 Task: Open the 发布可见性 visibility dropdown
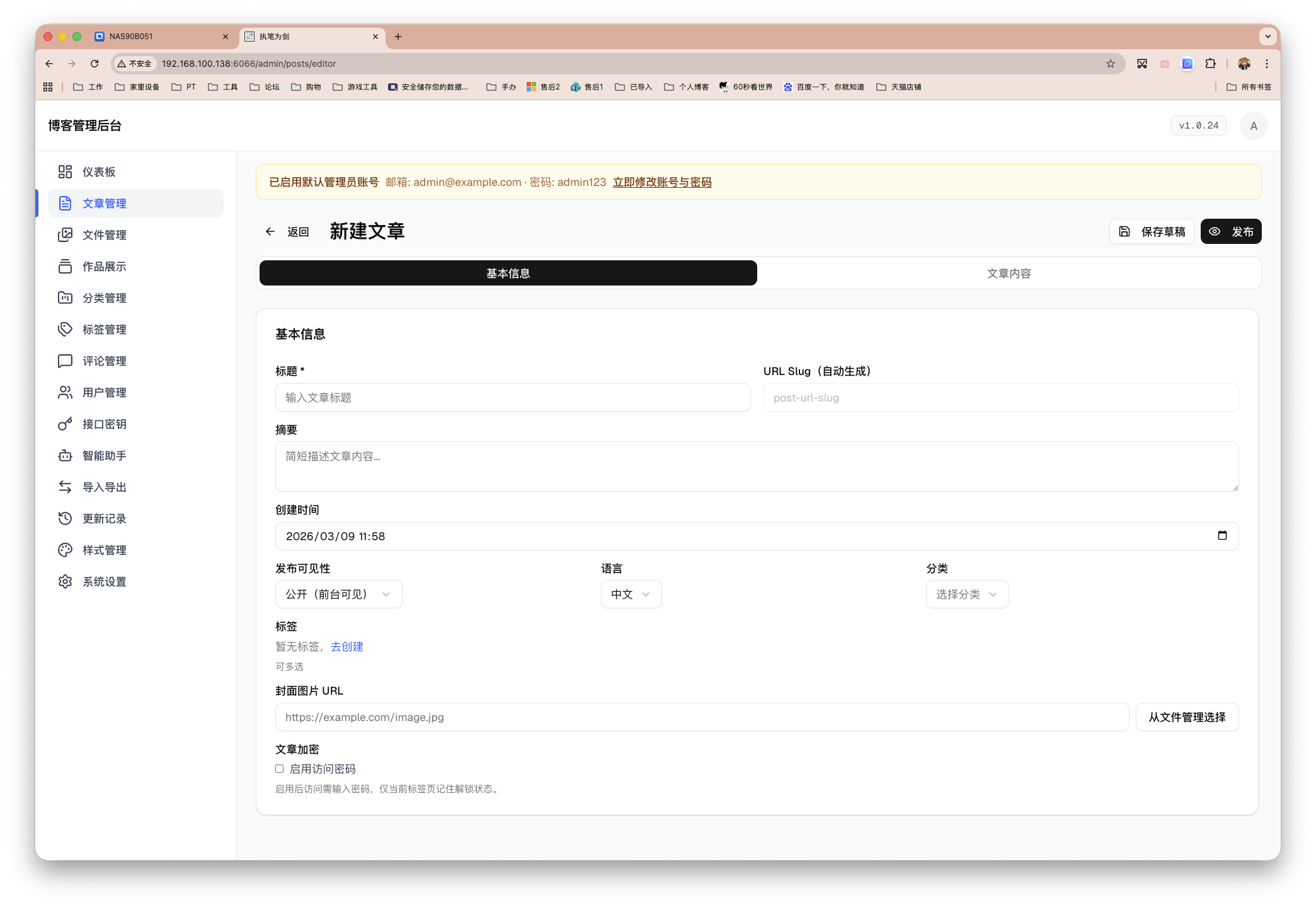point(338,594)
